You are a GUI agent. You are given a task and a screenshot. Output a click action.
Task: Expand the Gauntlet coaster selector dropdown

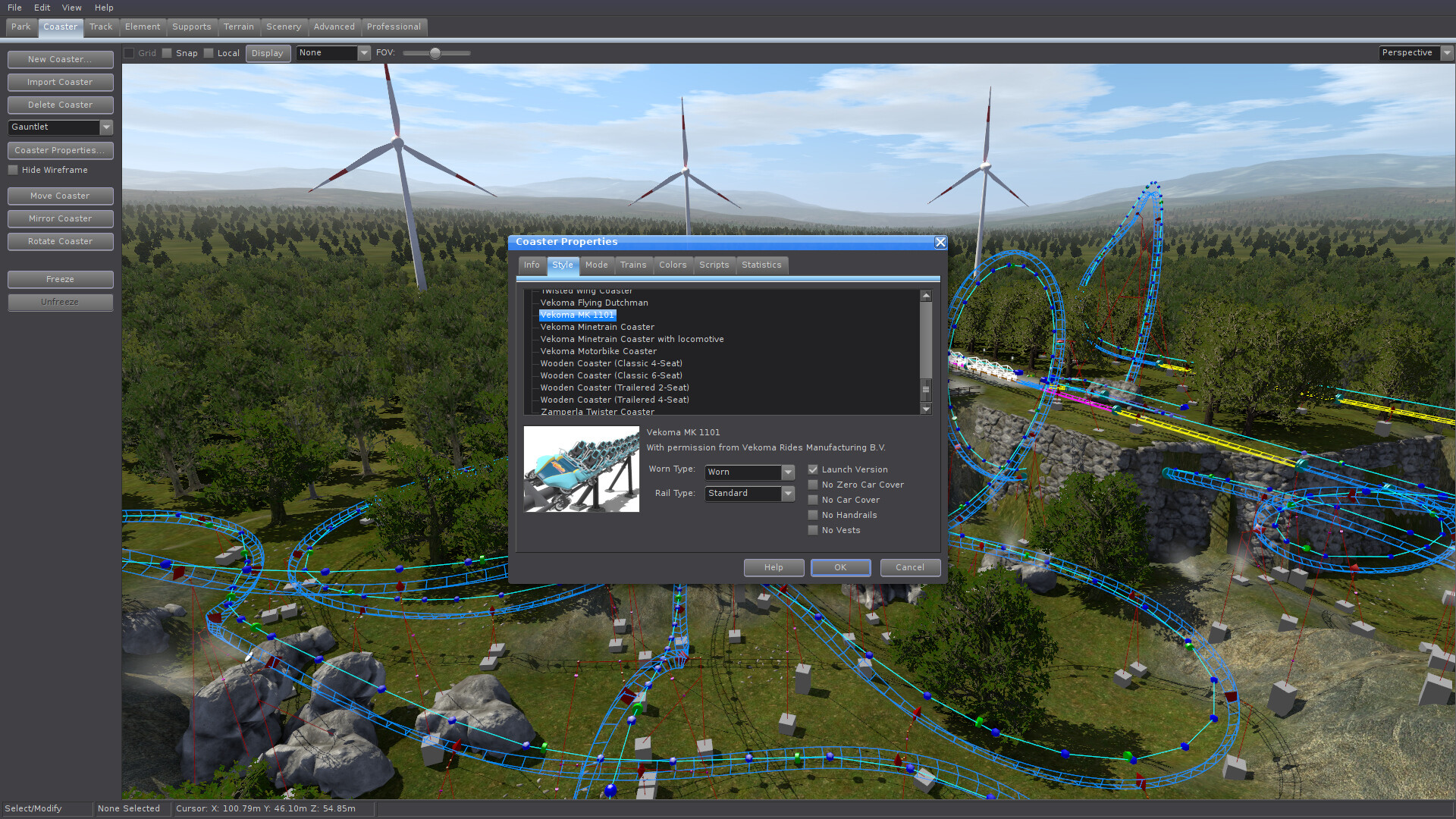[x=107, y=127]
